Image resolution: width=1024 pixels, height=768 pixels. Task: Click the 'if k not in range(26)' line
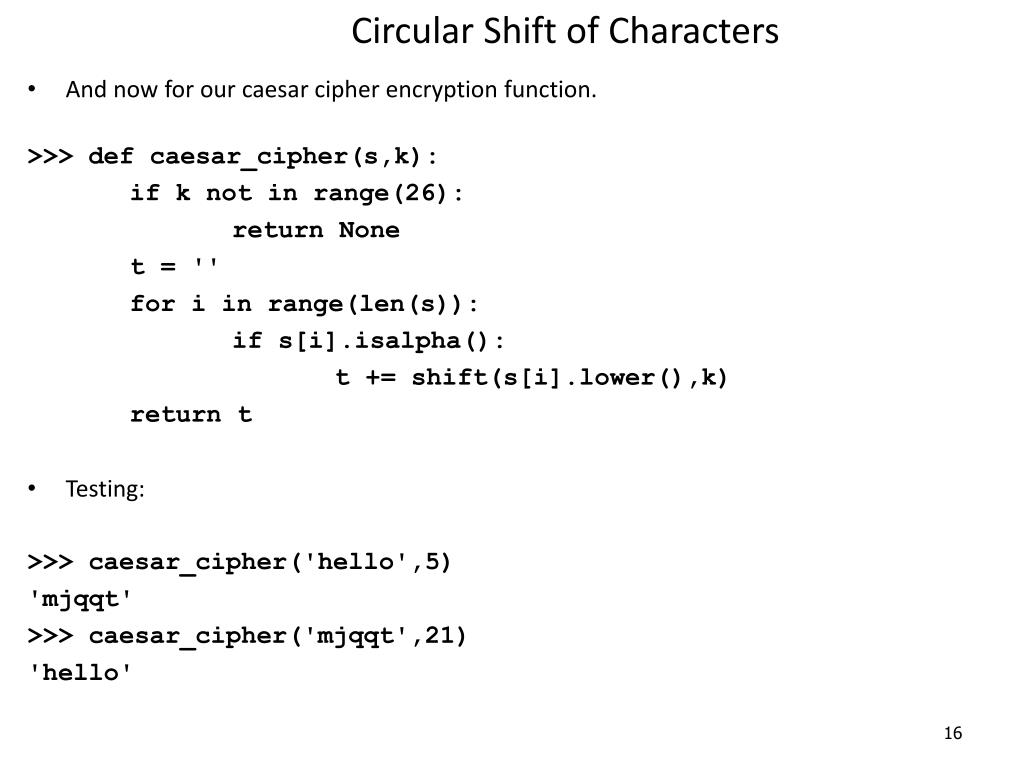296,193
